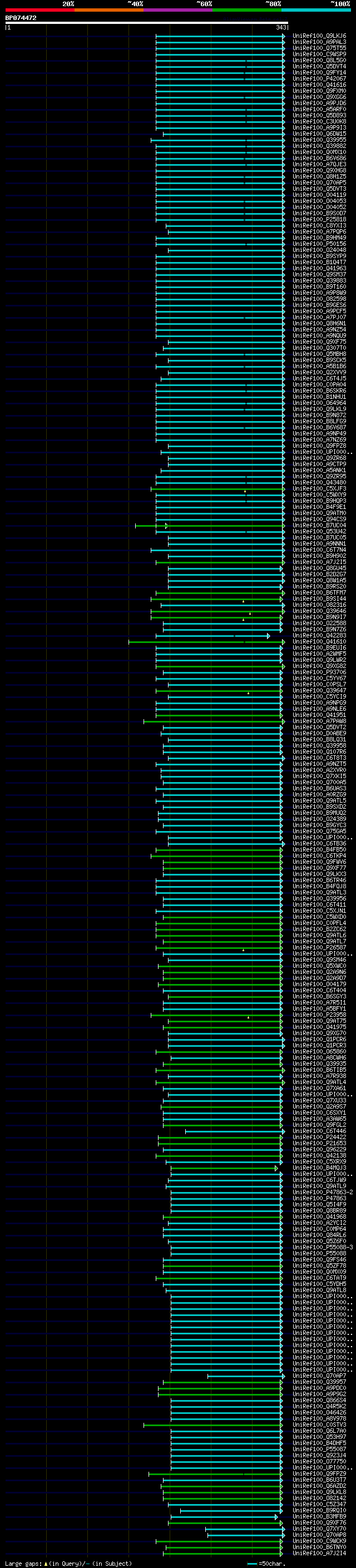The width and height of the screenshot is (356, 1568).
Task: Select the UniRef100_P55088-3 label
Action: tap(323, 1247)
